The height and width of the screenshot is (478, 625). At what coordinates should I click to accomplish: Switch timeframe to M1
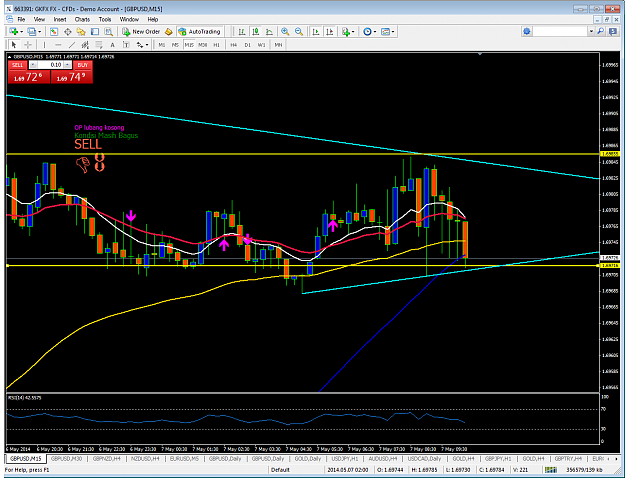(161, 45)
